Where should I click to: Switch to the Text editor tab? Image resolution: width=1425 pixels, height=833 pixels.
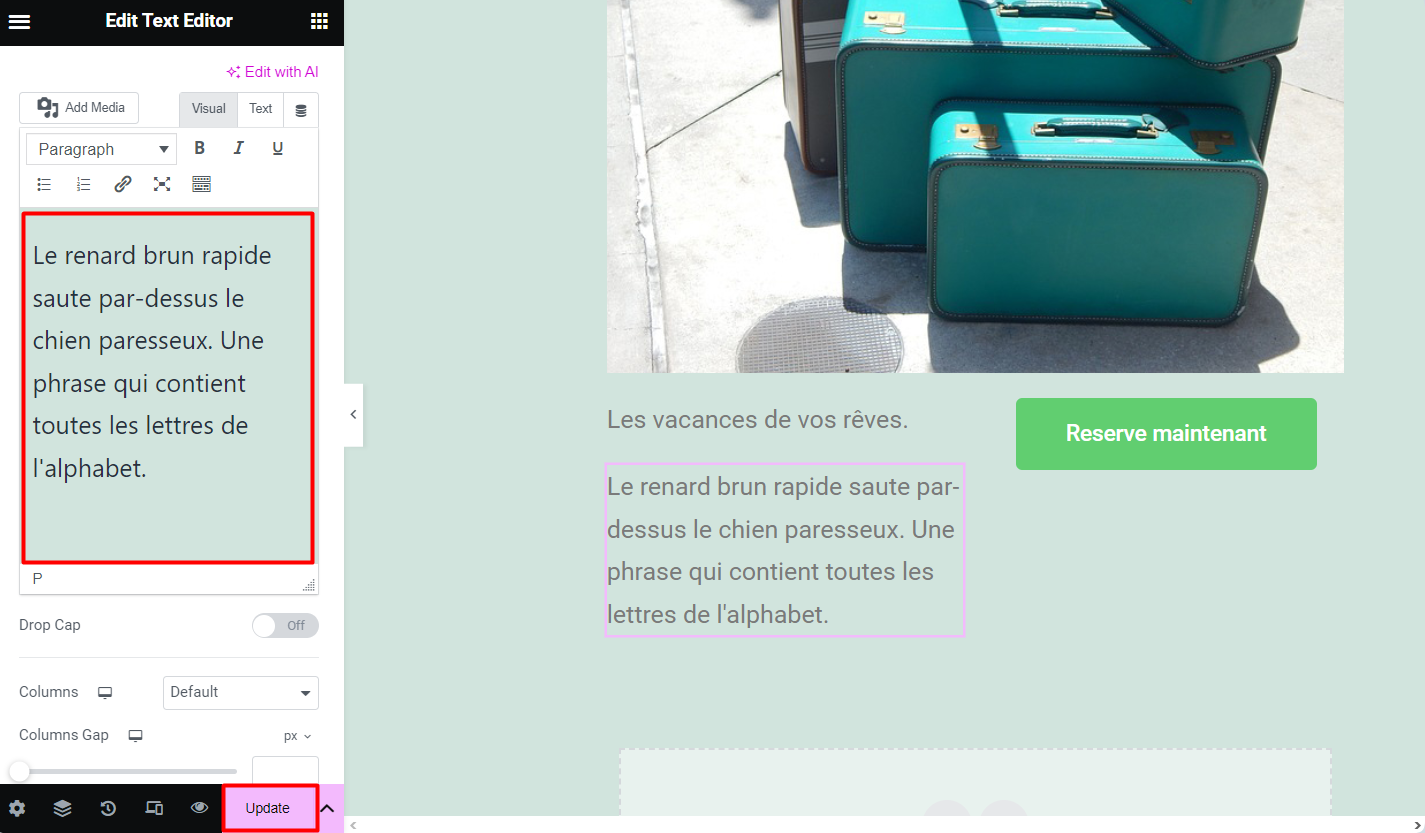coord(261,109)
